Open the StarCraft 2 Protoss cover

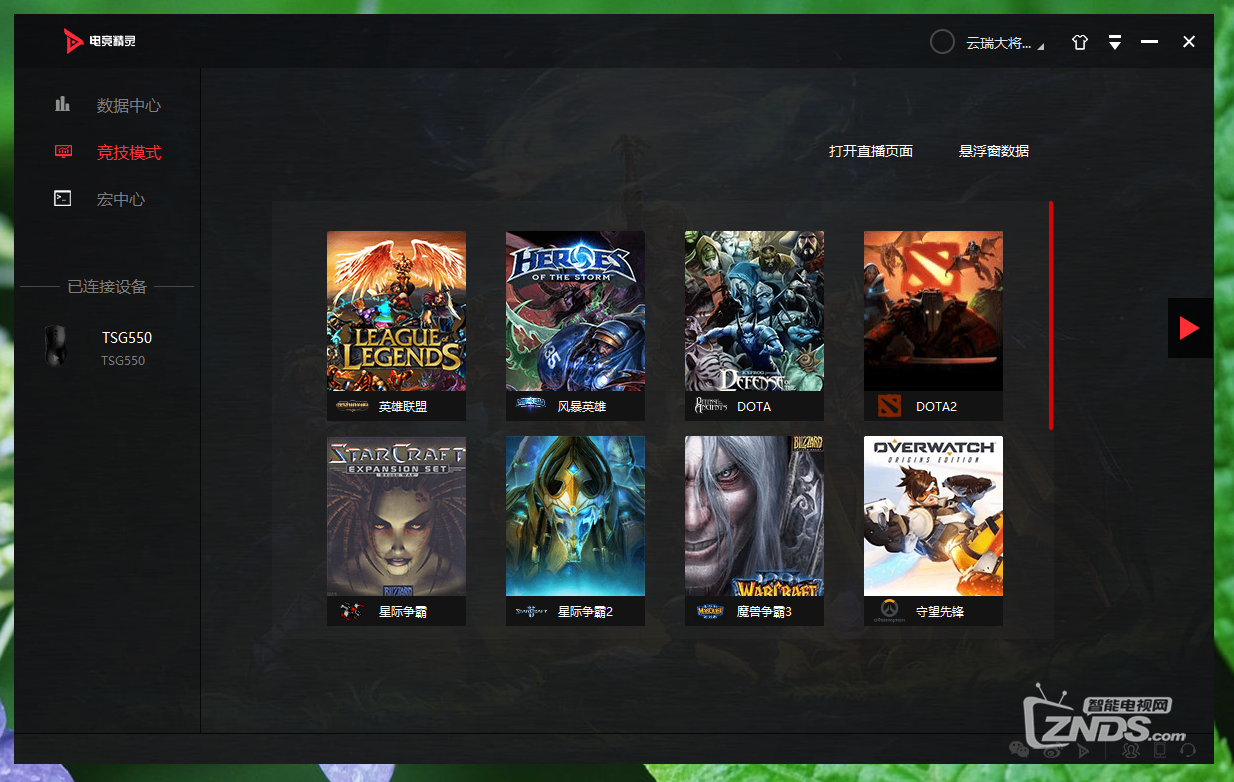click(x=575, y=516)
